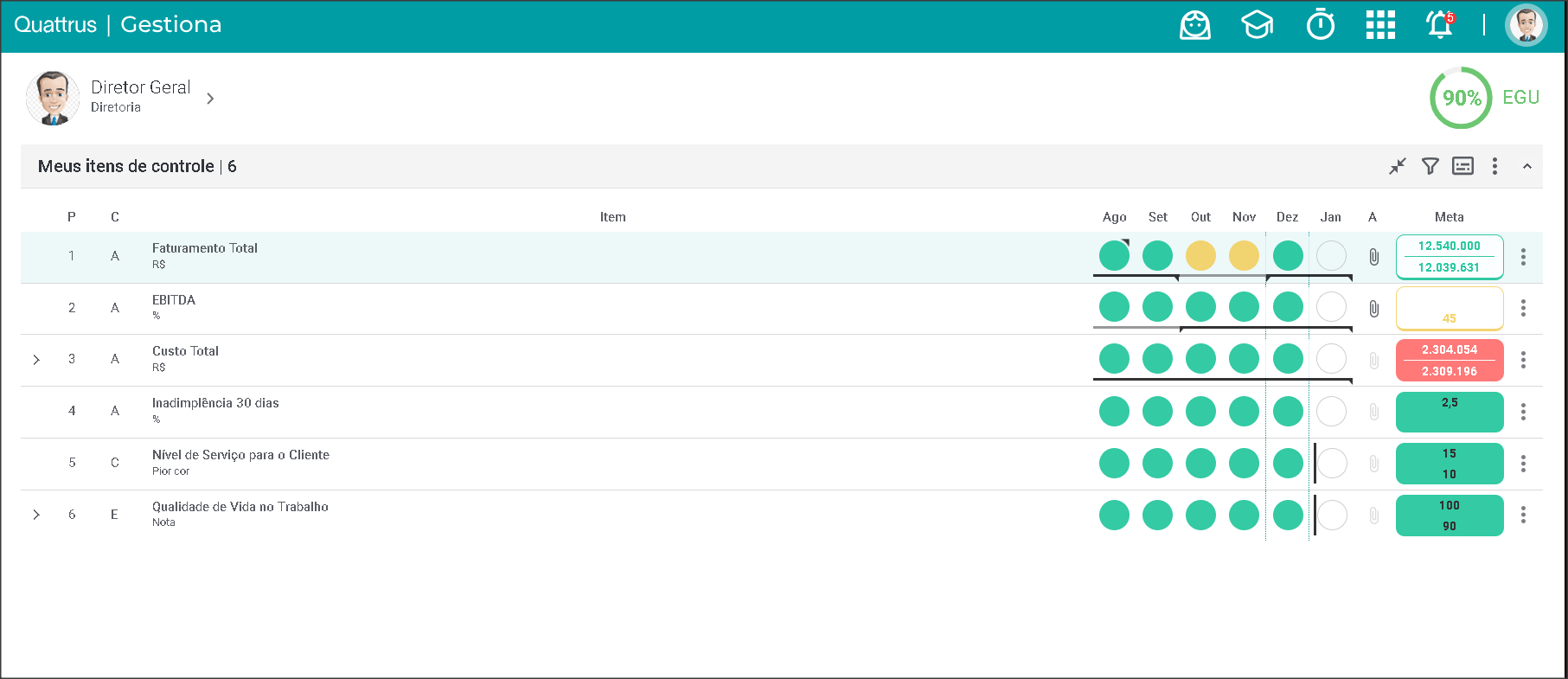
Task: Click the yellow Out status circle for Faturamento
Action: (1200, 256)
